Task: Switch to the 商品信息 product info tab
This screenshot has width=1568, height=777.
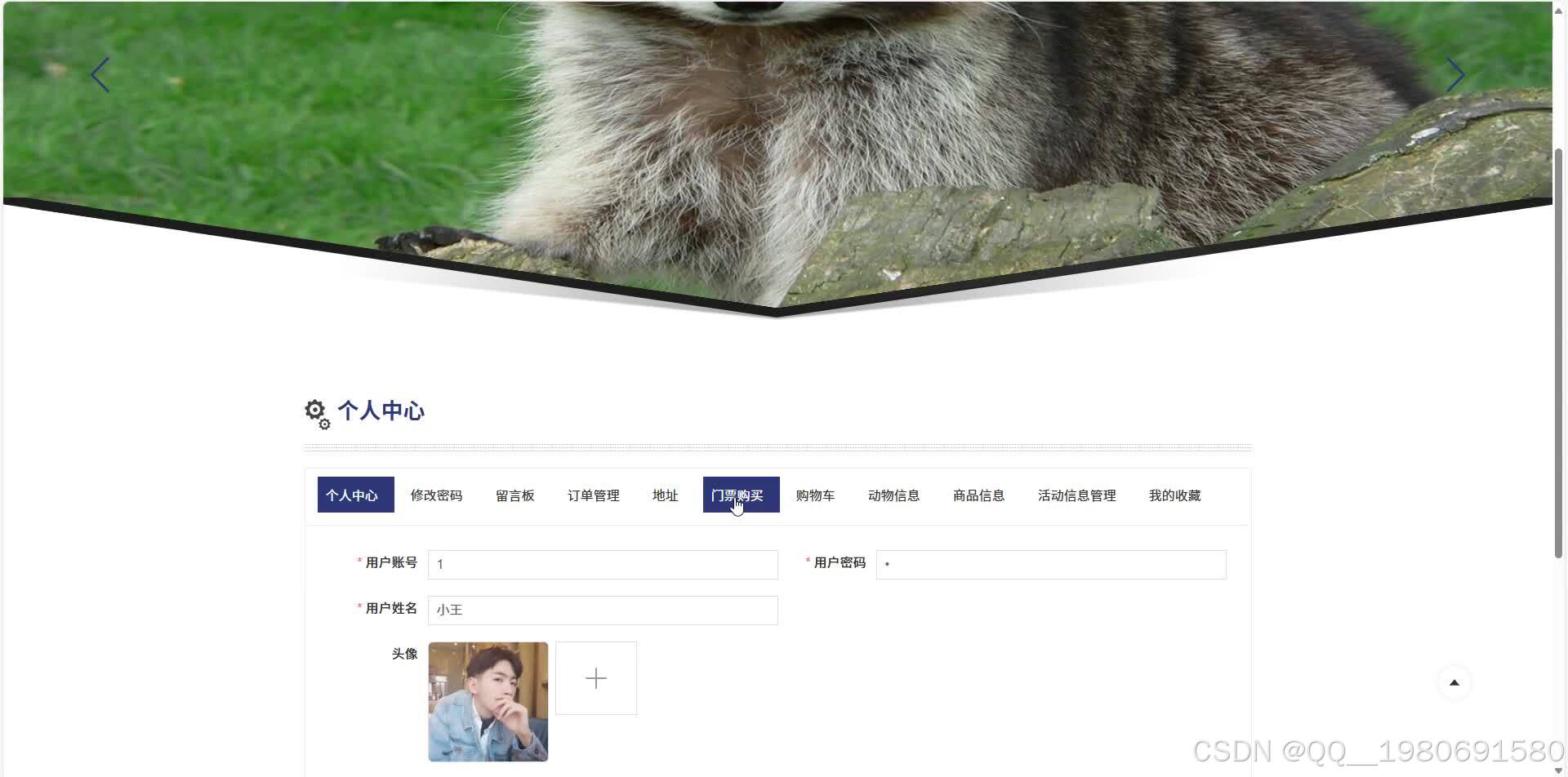Action: point(978,495)
